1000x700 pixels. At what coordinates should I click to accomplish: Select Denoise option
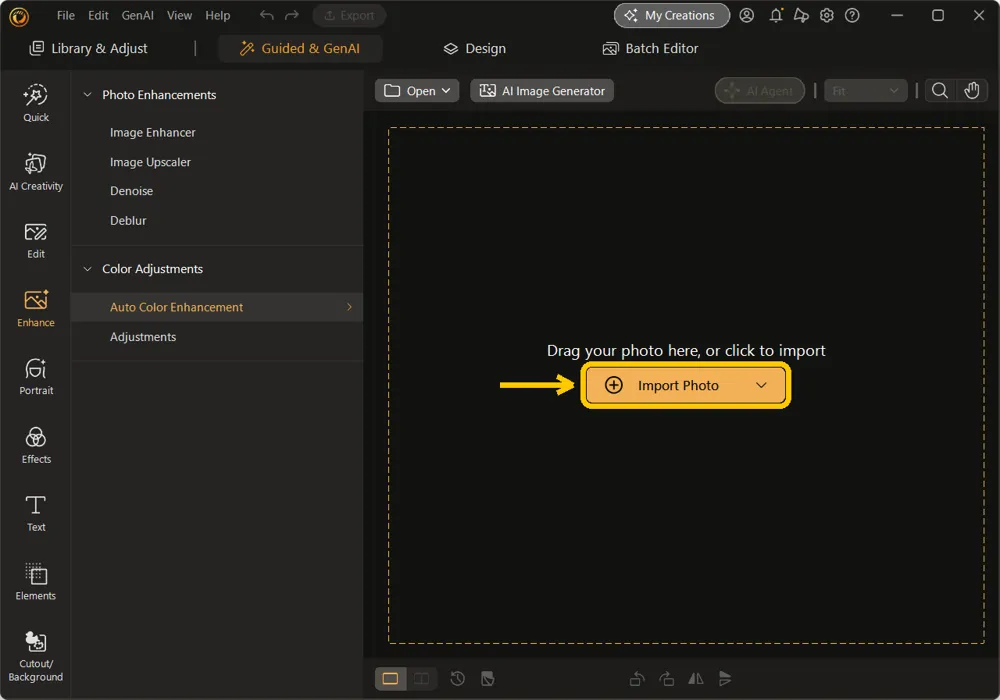[x=131, y=191]
